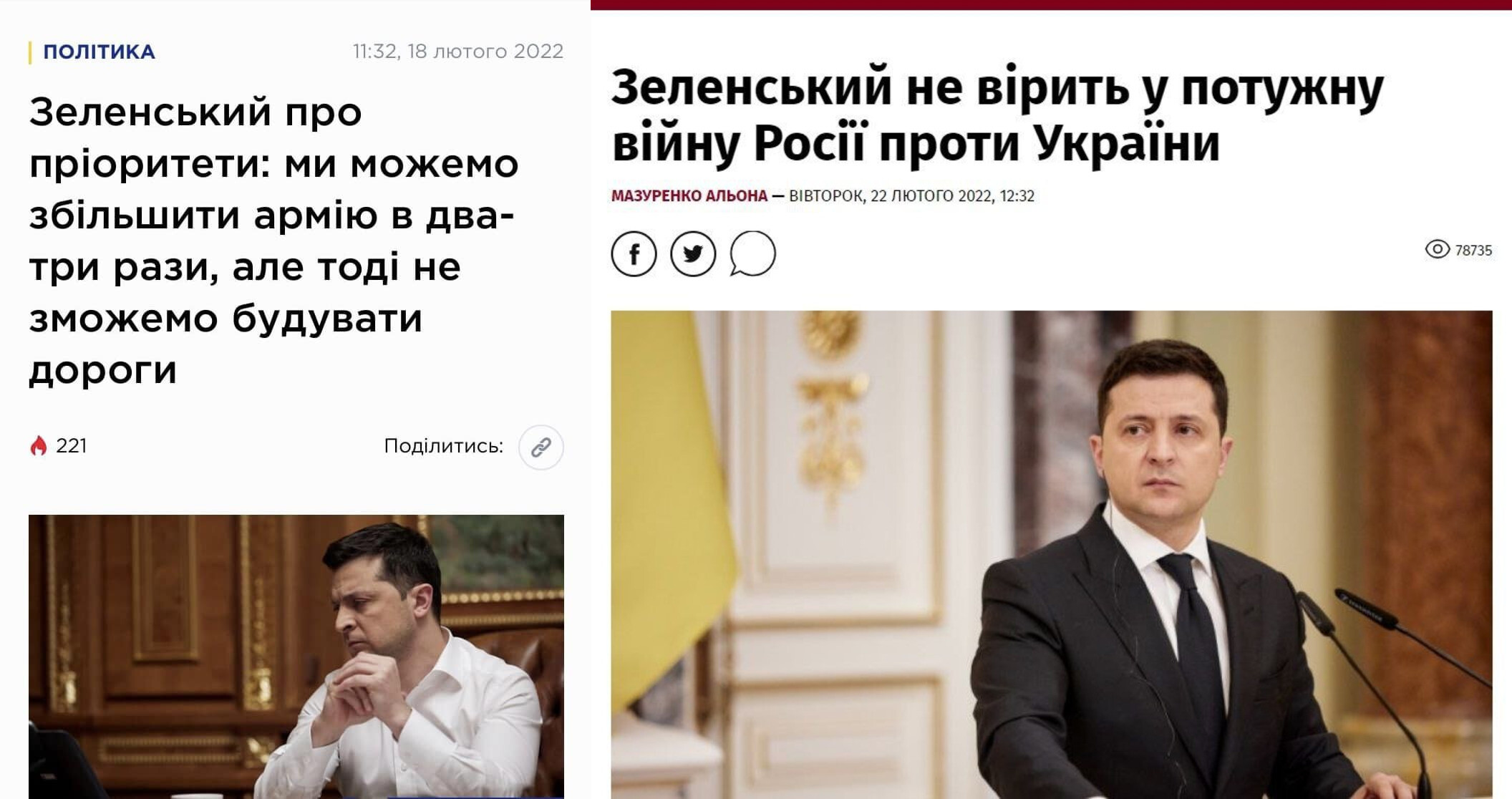The image size is (1512, 799).
Task: Click the eye views icon
Action: click(x=1437, y=249)
